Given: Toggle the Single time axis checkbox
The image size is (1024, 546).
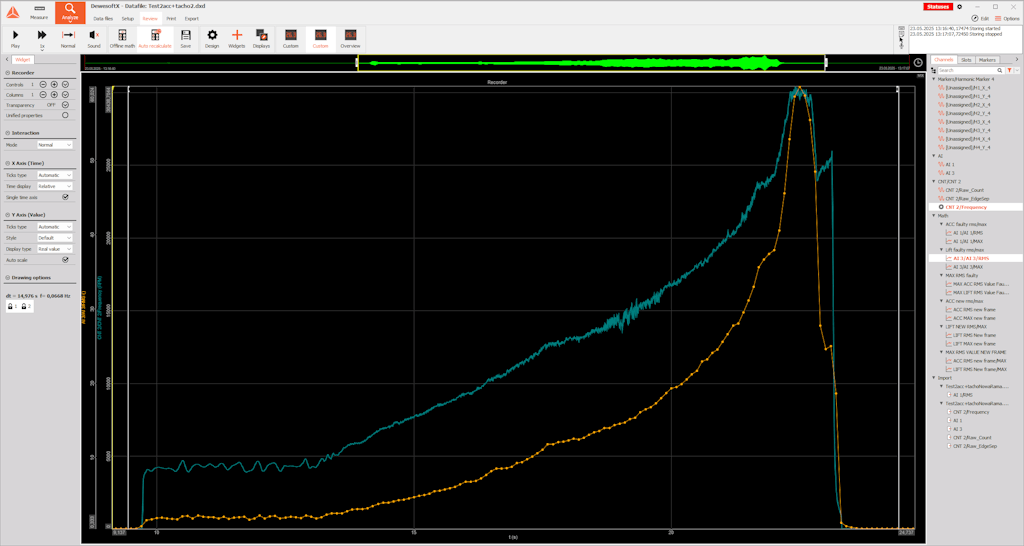Looking at the screenshot, I should pyautogui.click(x=65, y=197).
